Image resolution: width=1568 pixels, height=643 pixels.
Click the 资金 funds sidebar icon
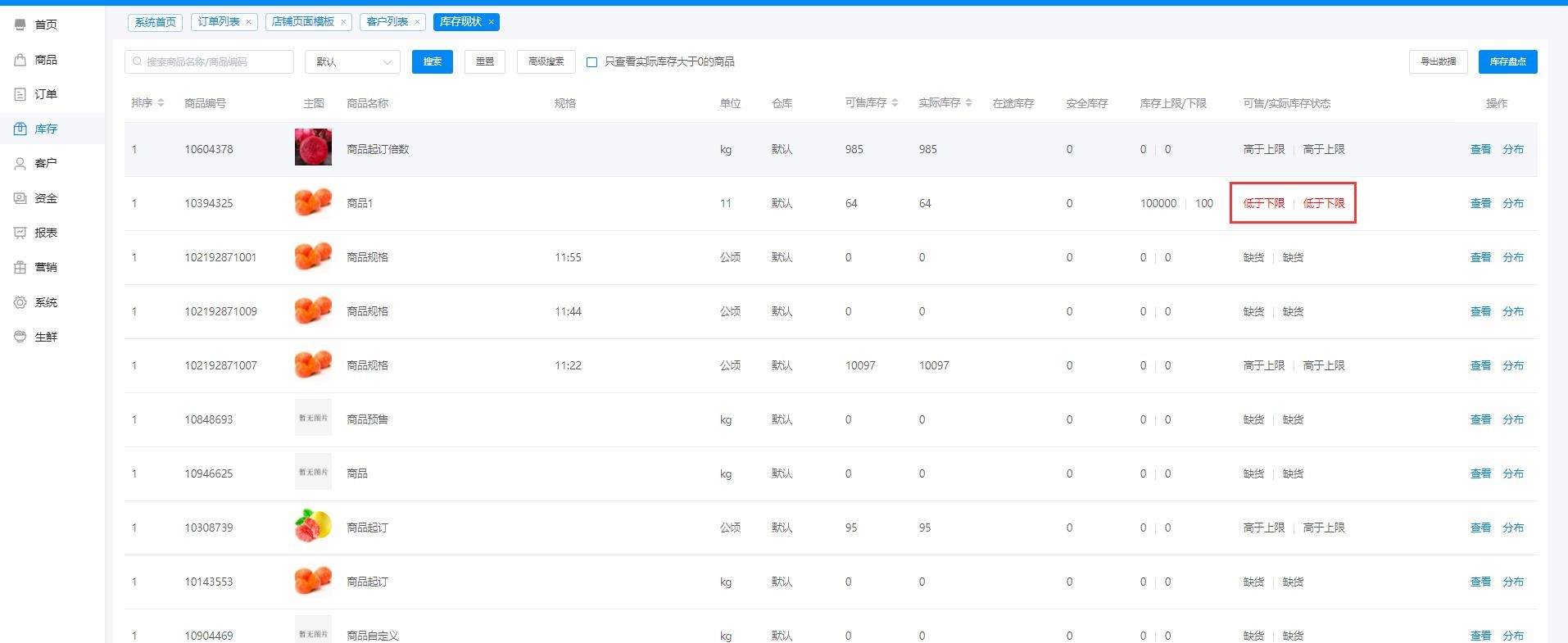tap(20, 198)
